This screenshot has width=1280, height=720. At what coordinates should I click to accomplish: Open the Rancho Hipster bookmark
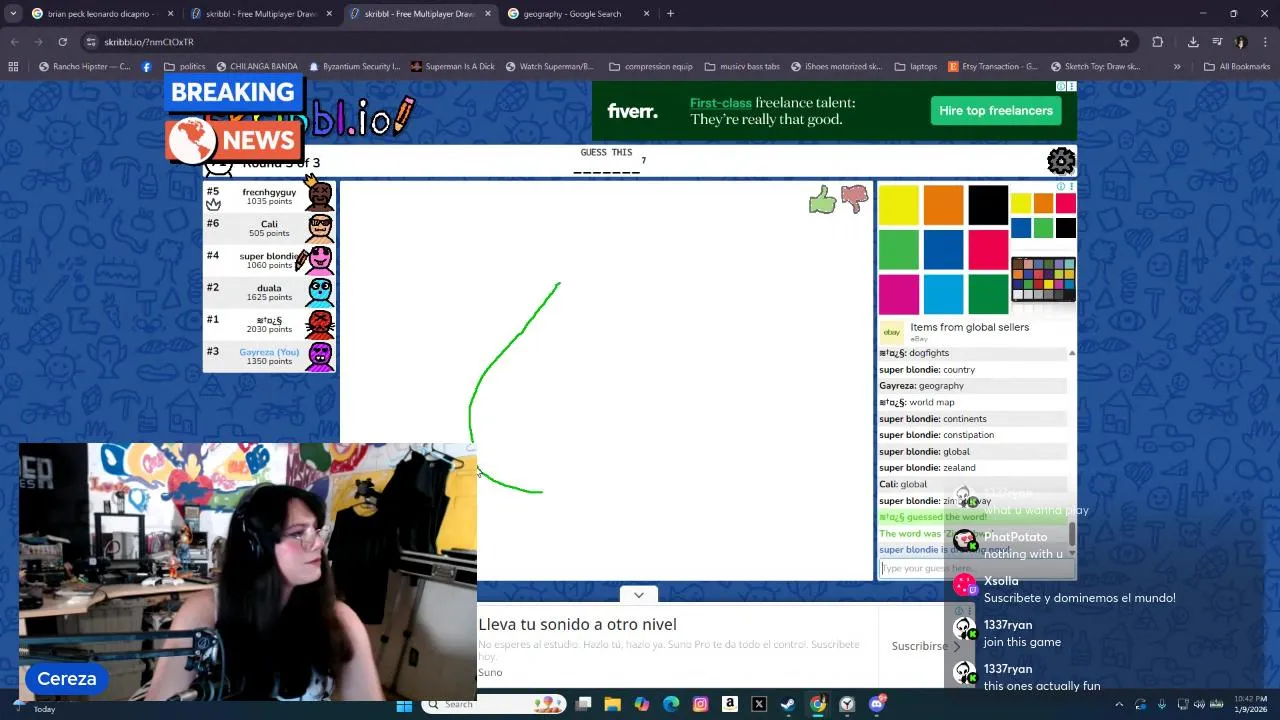tap(85, 67)
